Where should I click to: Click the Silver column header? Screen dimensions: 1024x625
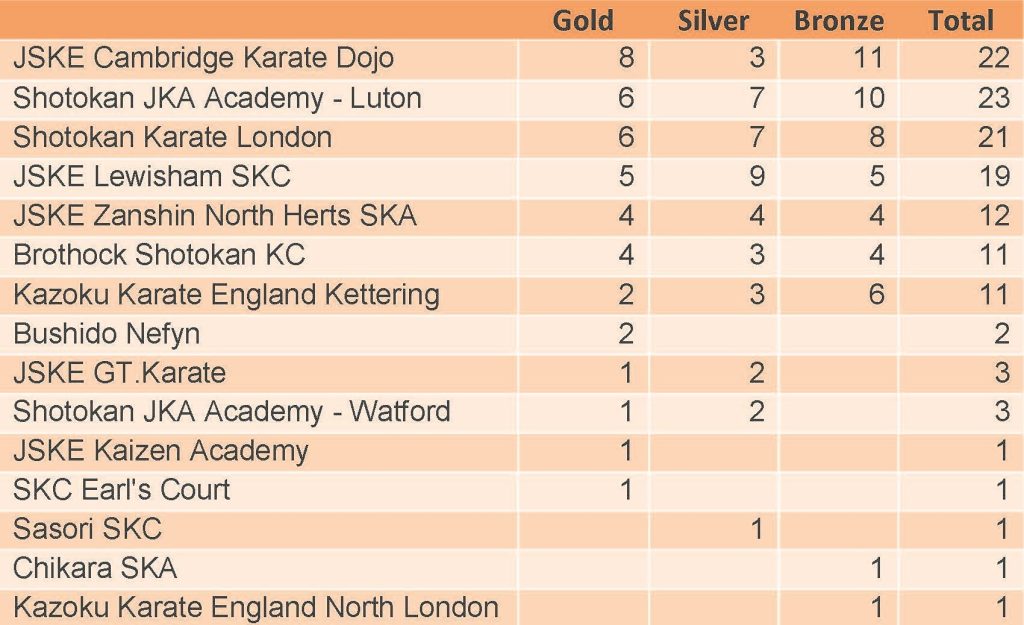(x=713, y=20)
